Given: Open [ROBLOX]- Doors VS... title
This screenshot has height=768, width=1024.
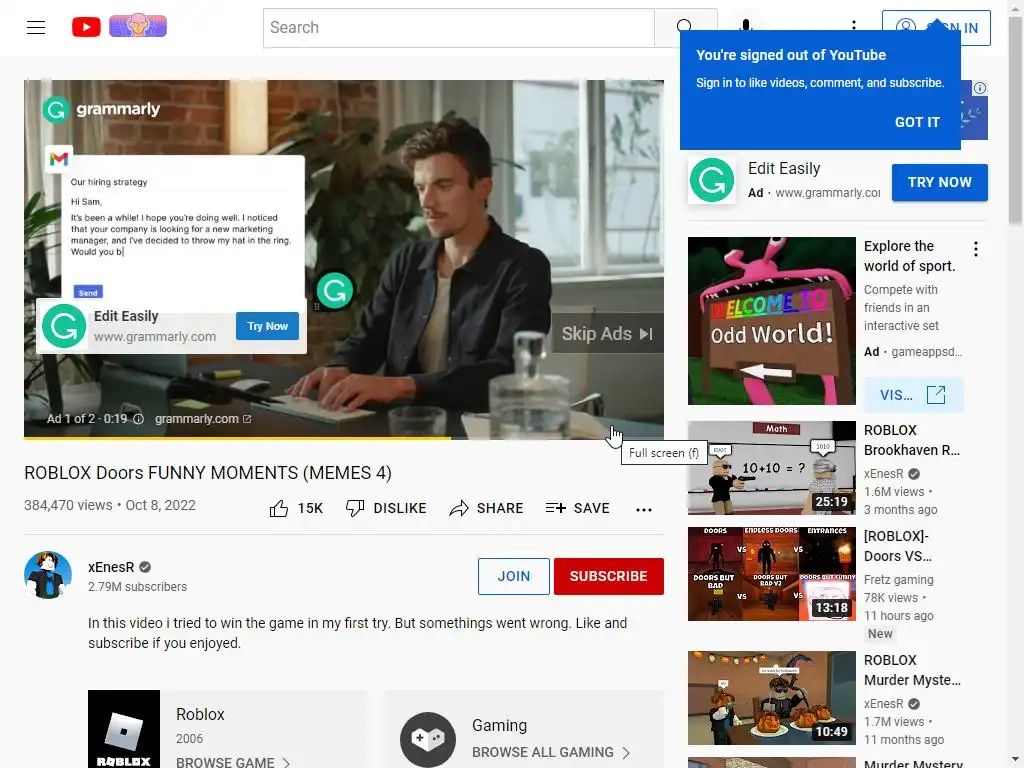Looking at the screenshot, I should [x=898, y=546].
